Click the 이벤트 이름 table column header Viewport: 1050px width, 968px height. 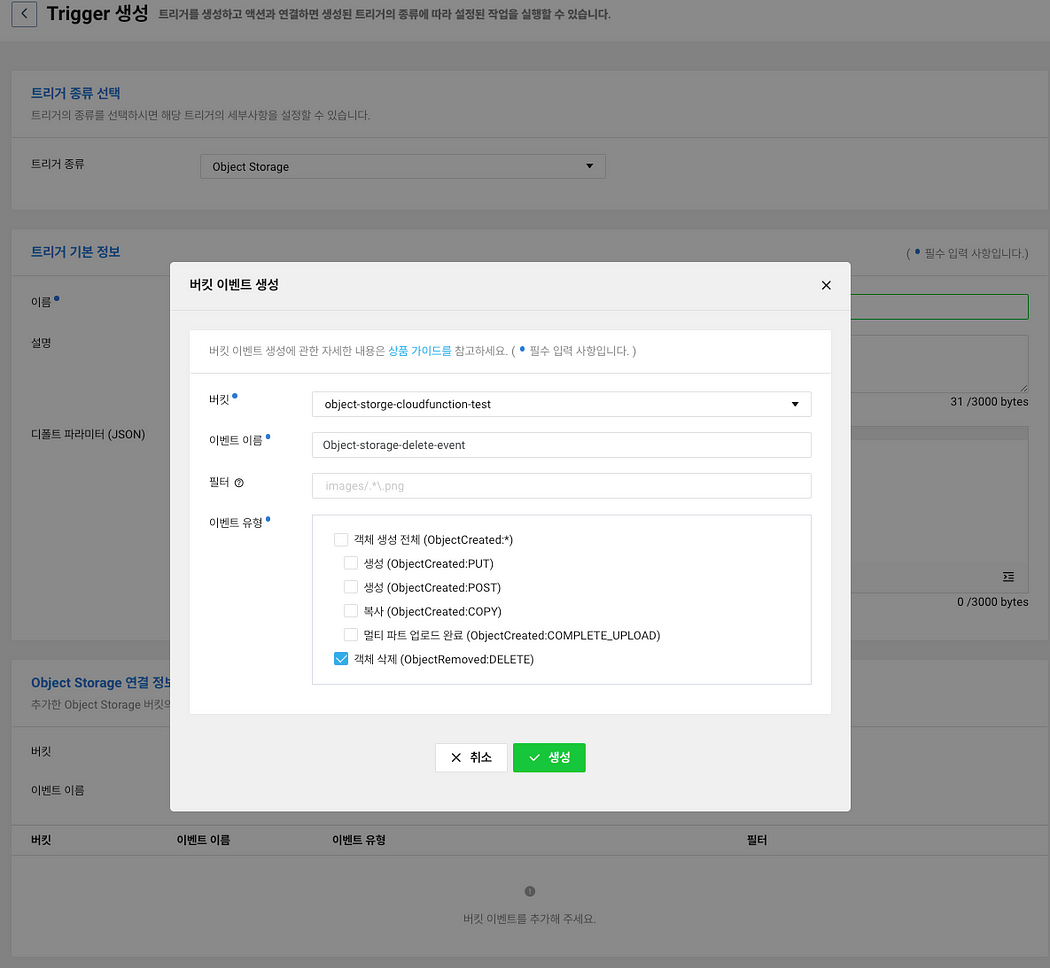coord(203,839)
